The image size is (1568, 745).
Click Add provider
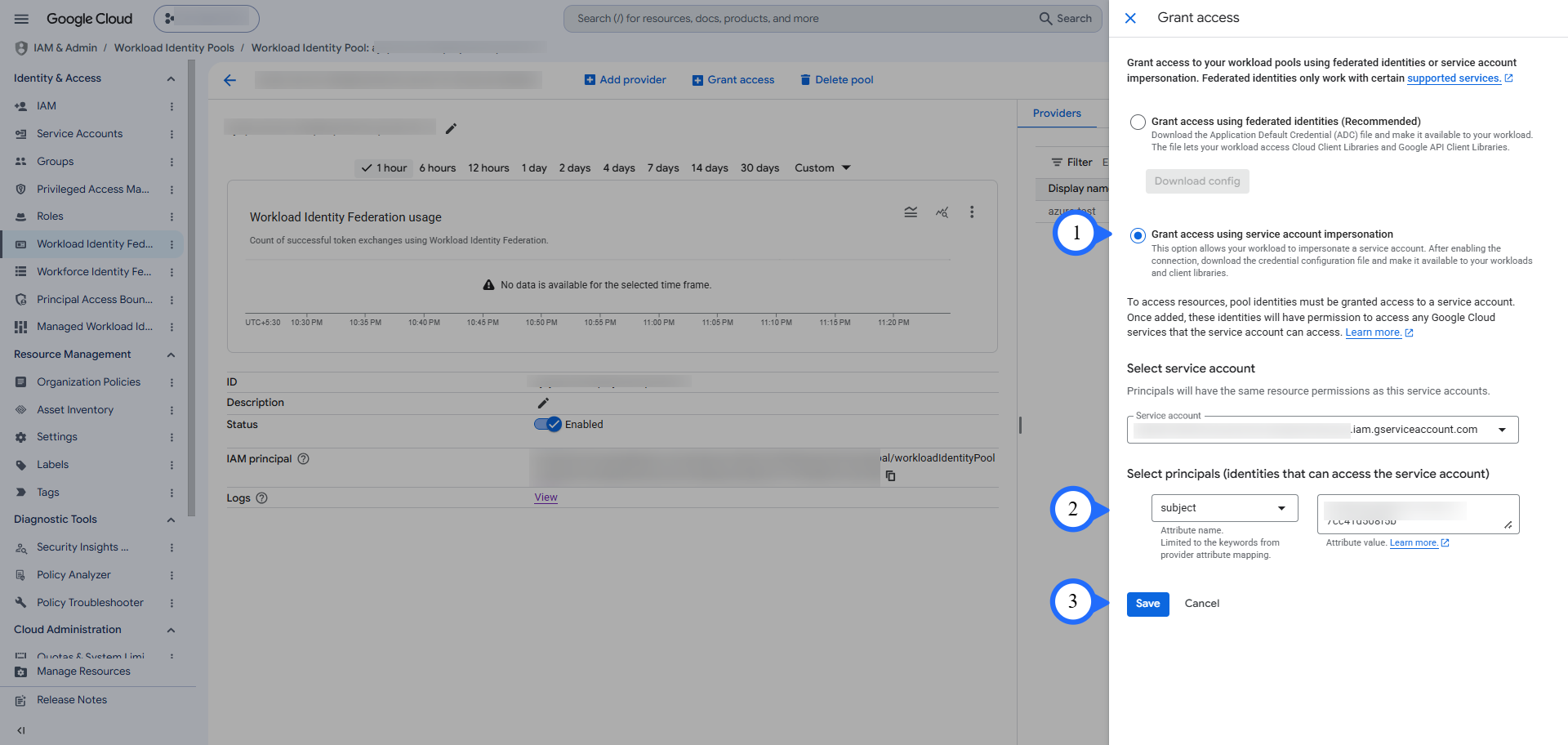[626, 80]
